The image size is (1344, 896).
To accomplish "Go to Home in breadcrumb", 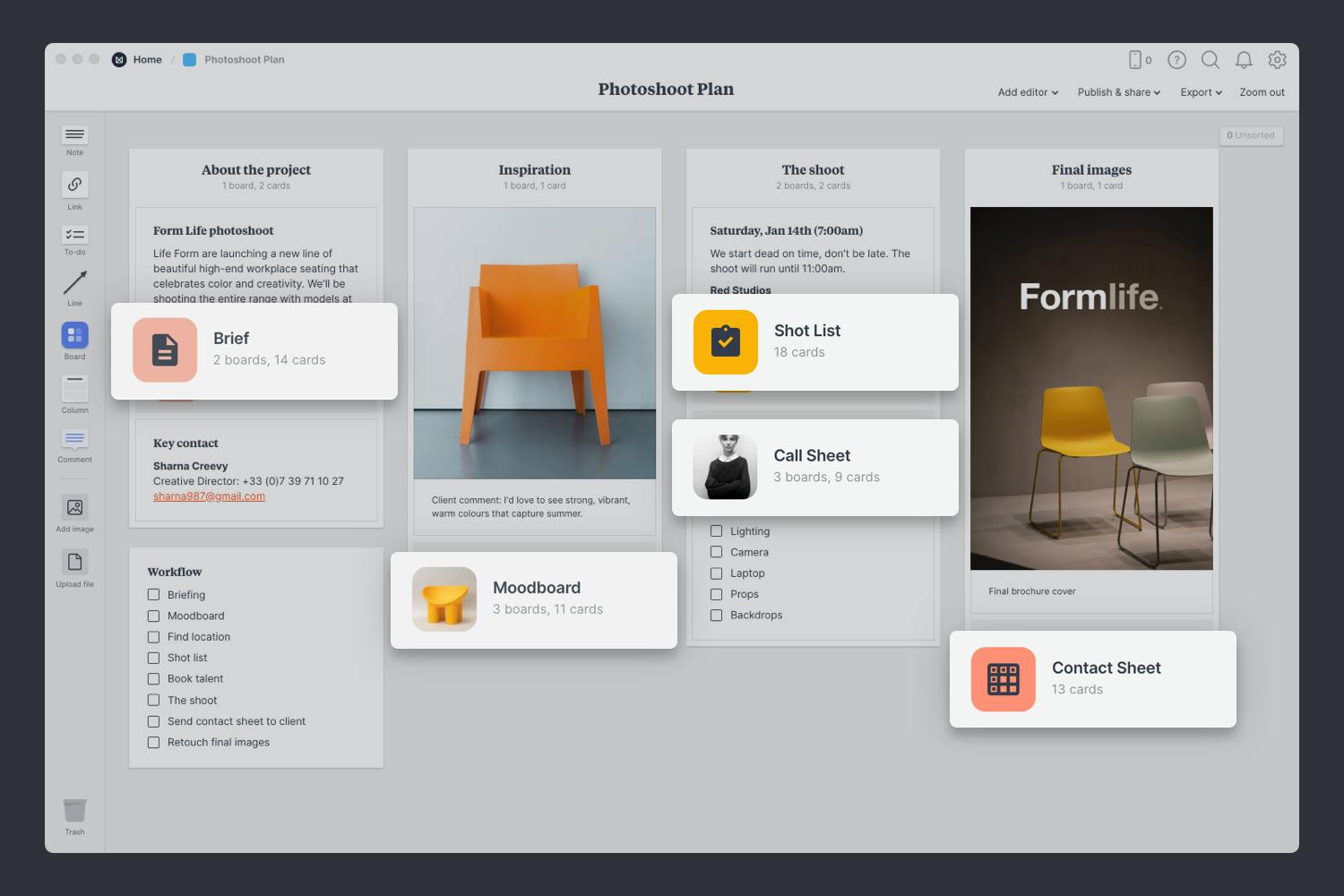I will pyautogui.click(x=147, y=60).
